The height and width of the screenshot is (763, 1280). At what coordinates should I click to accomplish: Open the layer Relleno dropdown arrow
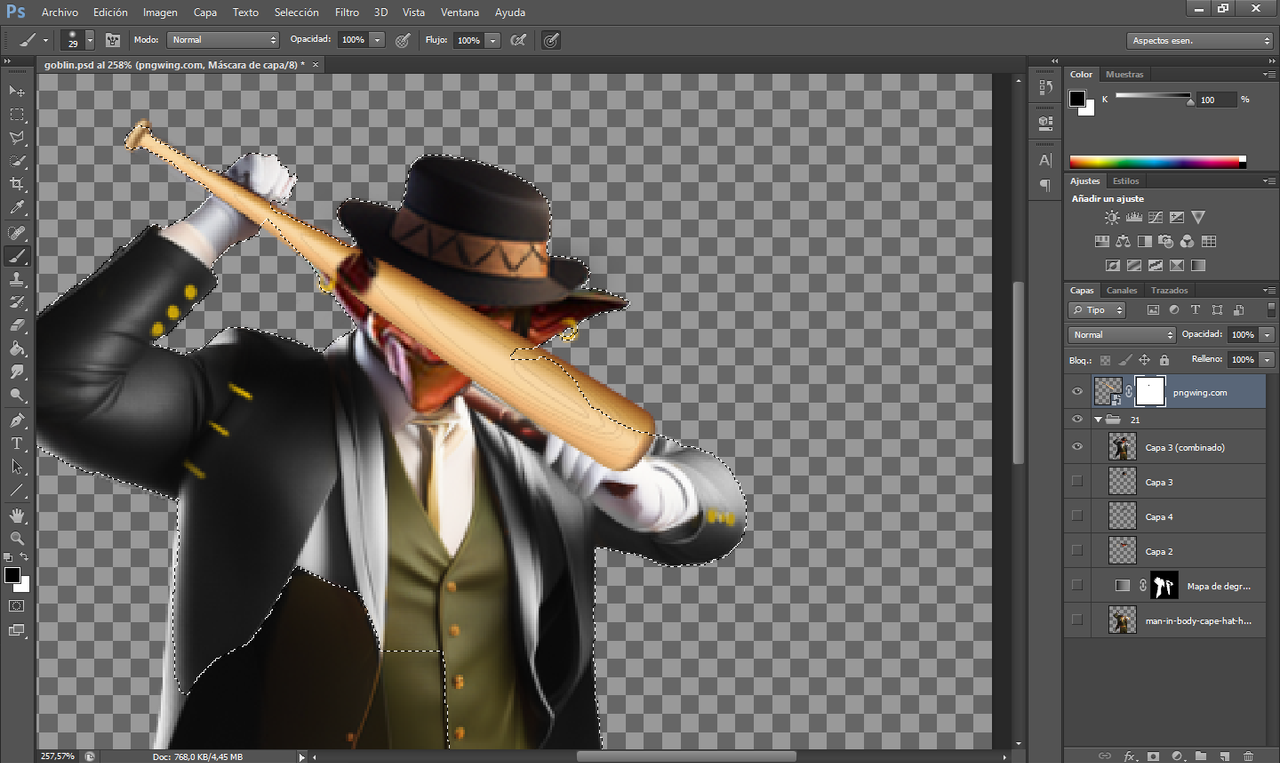tap(1267, 359)
